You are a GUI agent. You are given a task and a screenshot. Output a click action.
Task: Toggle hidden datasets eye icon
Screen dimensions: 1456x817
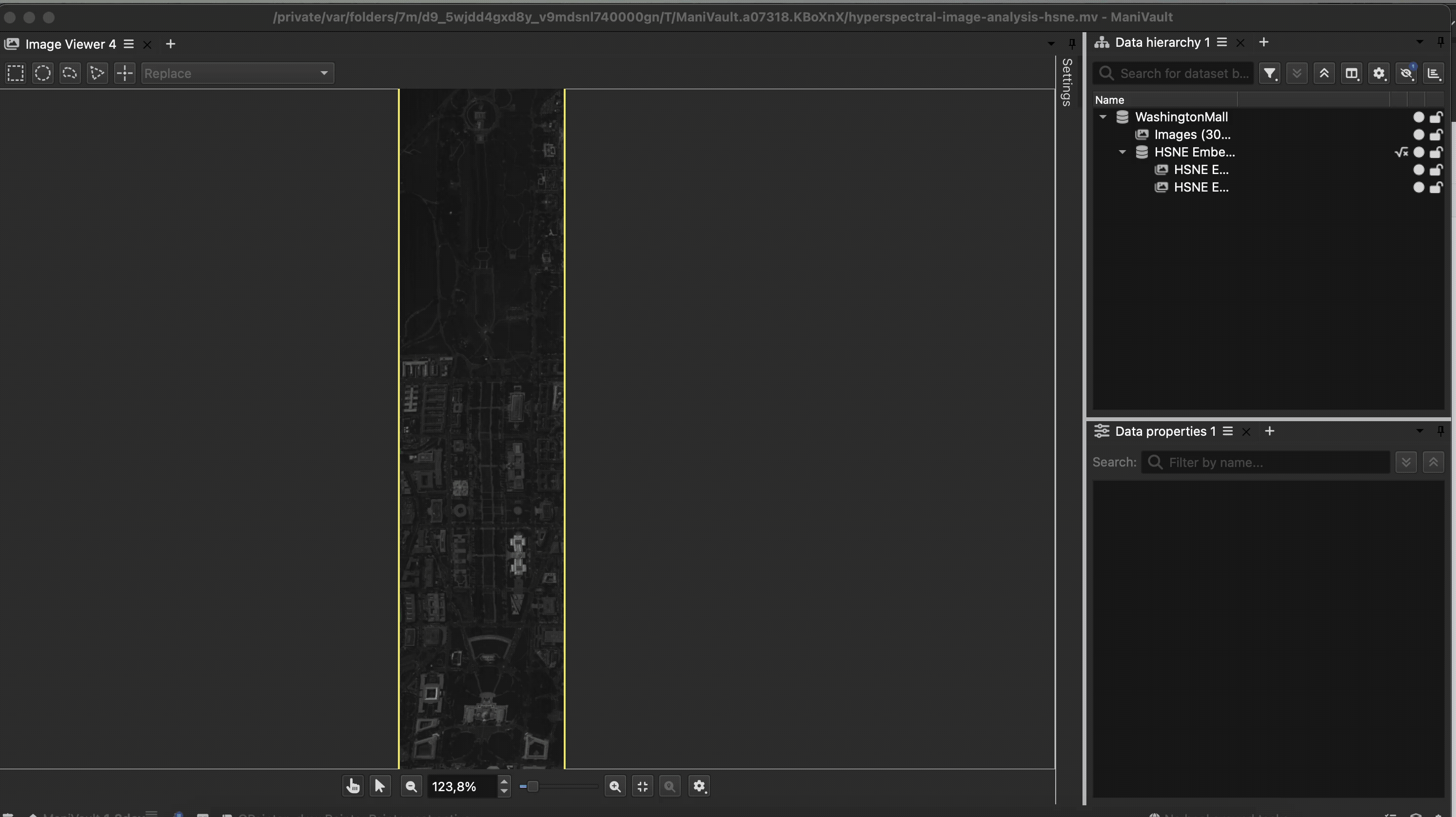[1406, 74]
